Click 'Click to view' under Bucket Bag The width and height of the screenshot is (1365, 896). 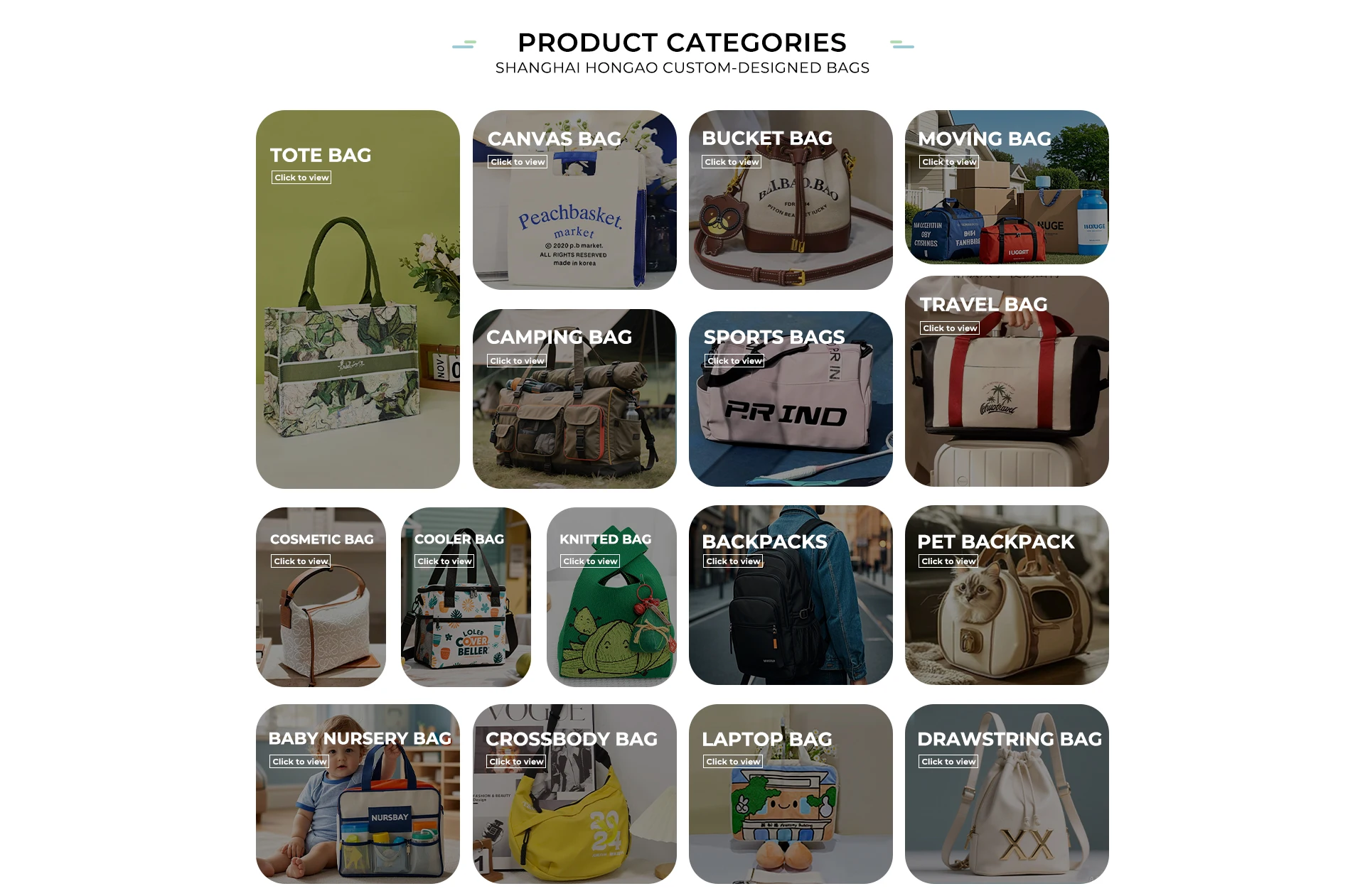point(732,162)
